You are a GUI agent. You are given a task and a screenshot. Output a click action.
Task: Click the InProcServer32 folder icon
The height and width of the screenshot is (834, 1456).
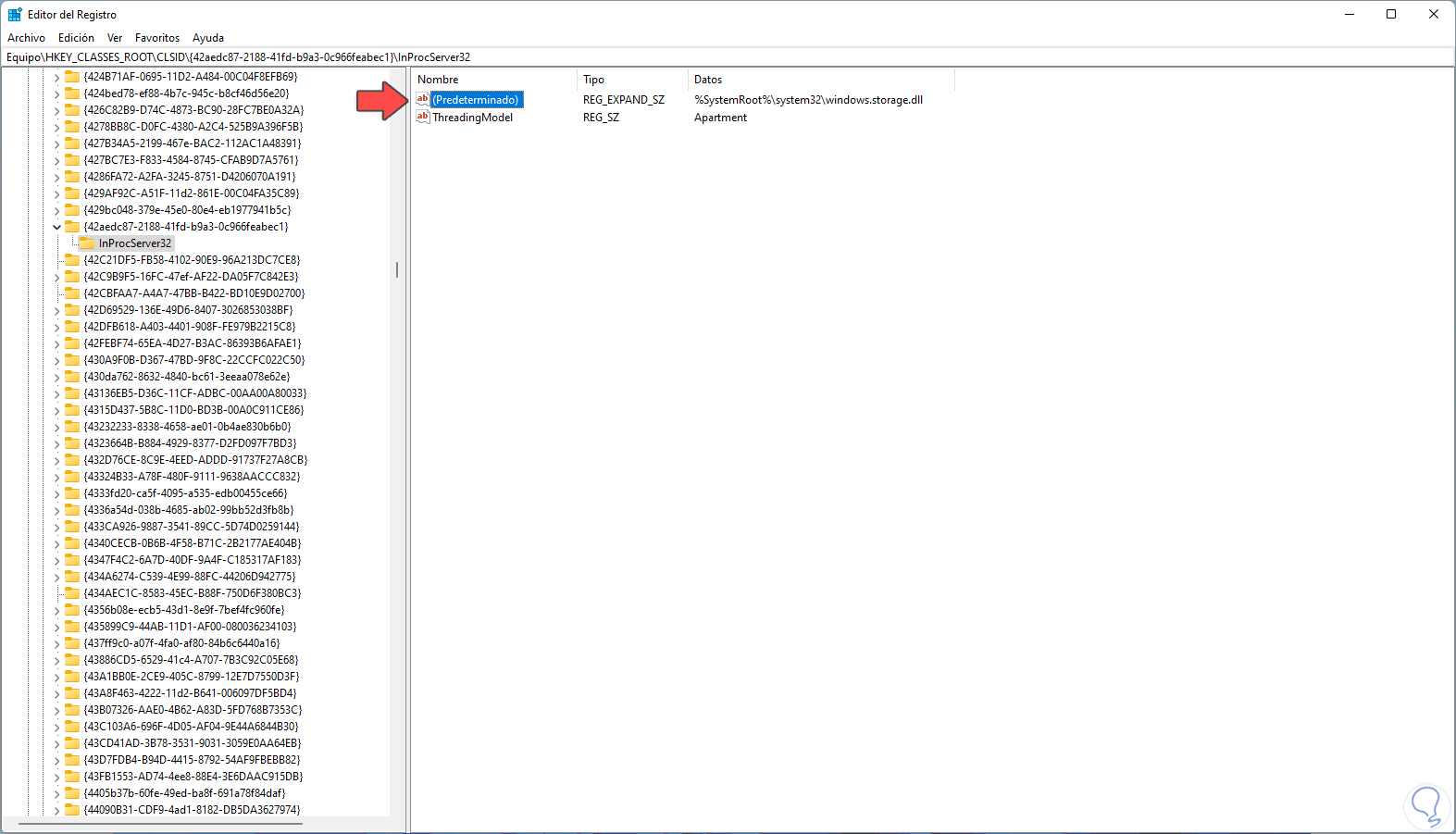pos(87,243)
